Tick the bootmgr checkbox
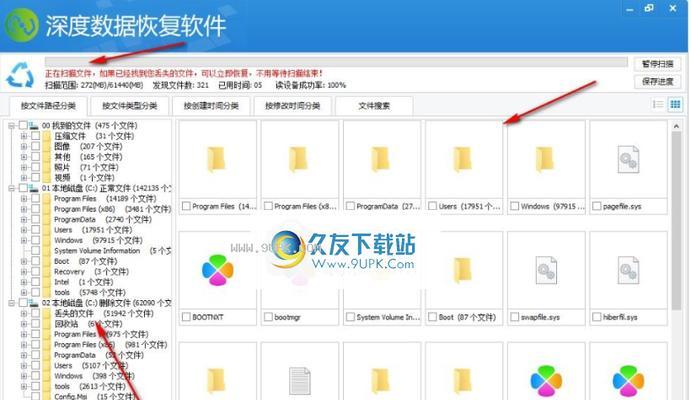Screen dimensions: 691x400 (x=268, y=317)
